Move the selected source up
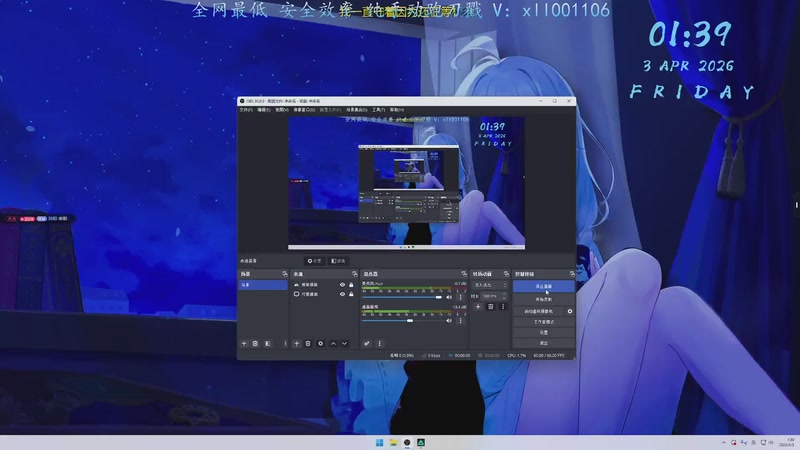The height and width of the screenshot is (450, 800). point(333,343)
